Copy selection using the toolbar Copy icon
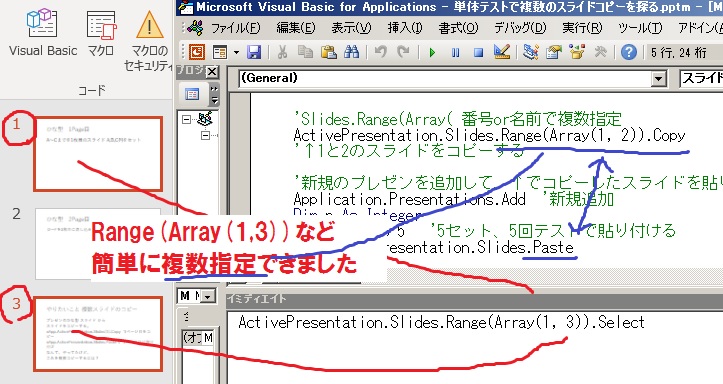723x384 pixels. (305, 53)
